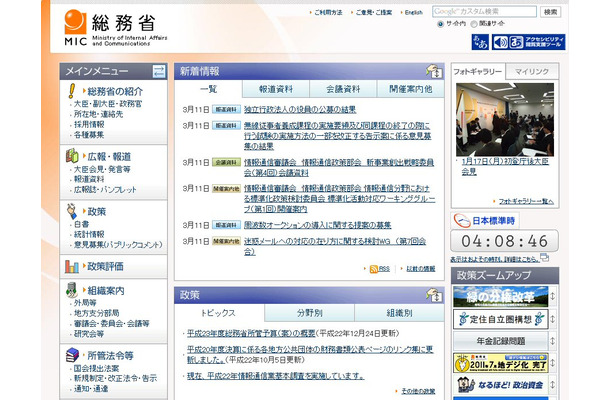This screenshot has height=400, width=610.
Task: Click the 定住自立圏構想 banner
Action: coord(501,319)
